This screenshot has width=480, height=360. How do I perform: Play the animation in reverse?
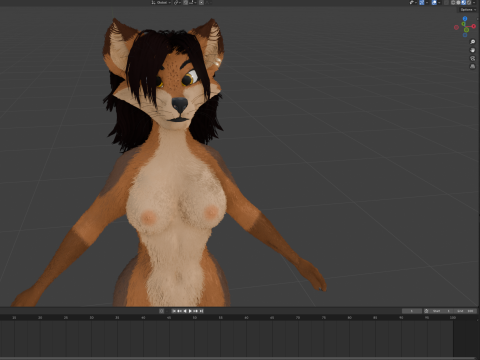[185, 311]
